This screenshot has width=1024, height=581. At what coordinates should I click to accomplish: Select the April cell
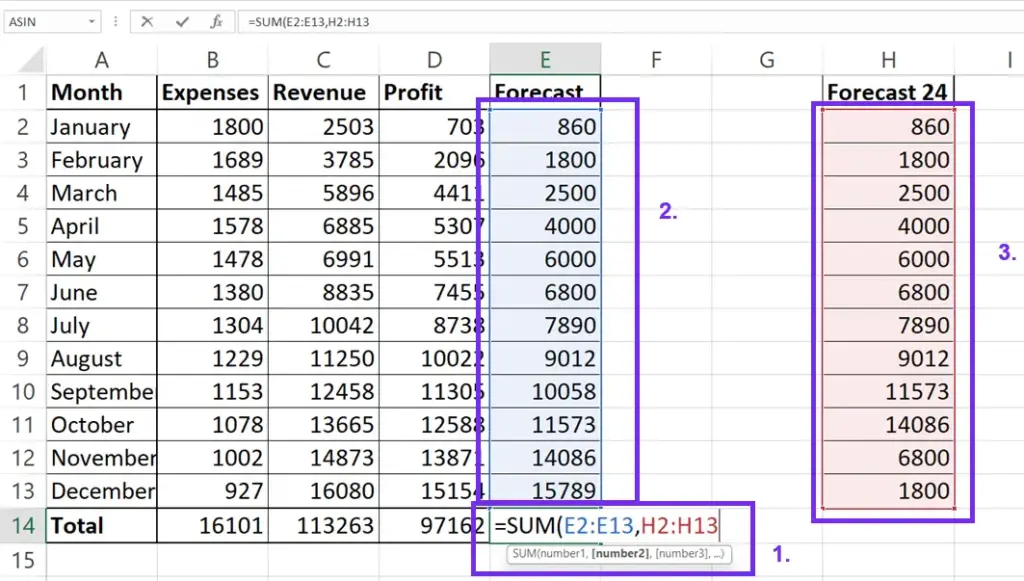tap(101, 226)
